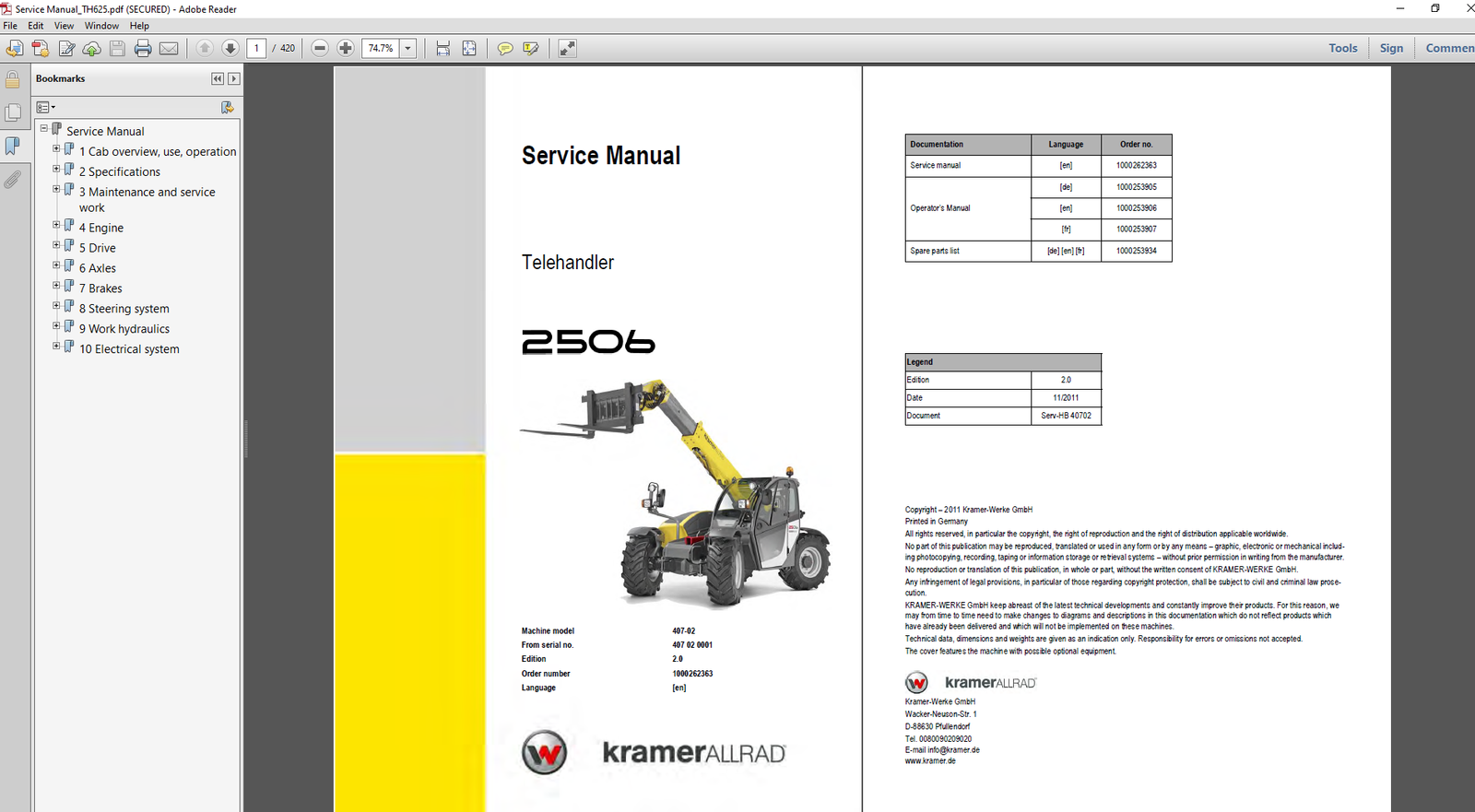Add sticky note comment tool
Image resolution: width=1475 pixels, height=812 pixels.
click(504, 48)
